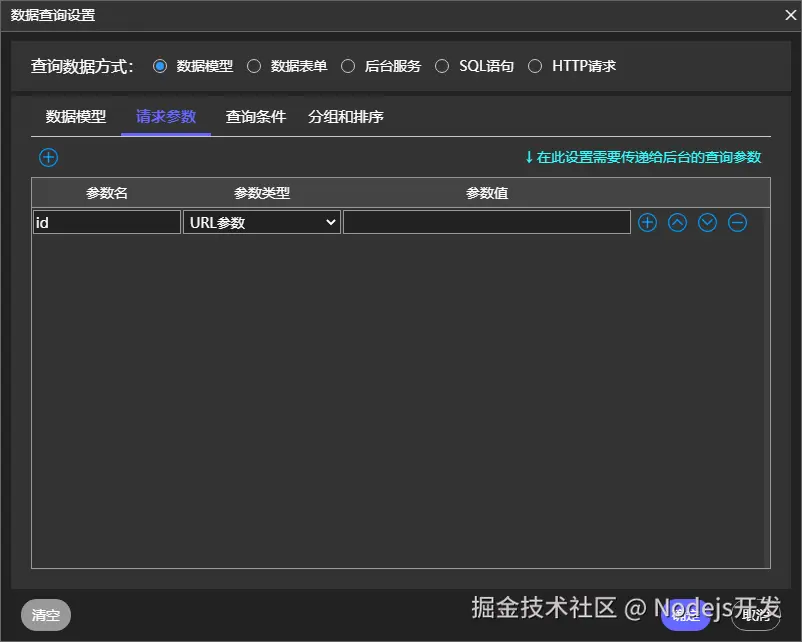
Task: Click the empty 参数值 input of the id row
Action: 486,222
